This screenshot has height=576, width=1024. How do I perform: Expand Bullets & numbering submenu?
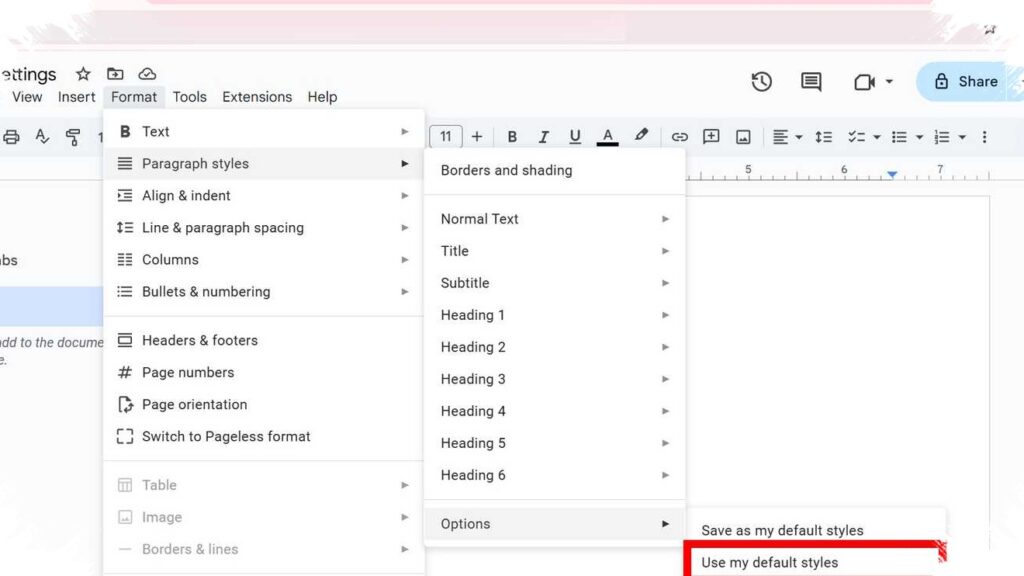point(264,291)
